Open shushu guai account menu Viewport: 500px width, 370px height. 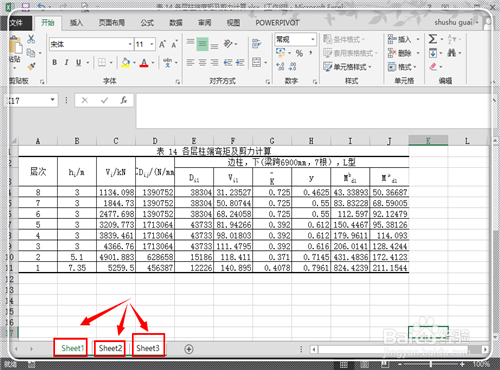point(456,23)
